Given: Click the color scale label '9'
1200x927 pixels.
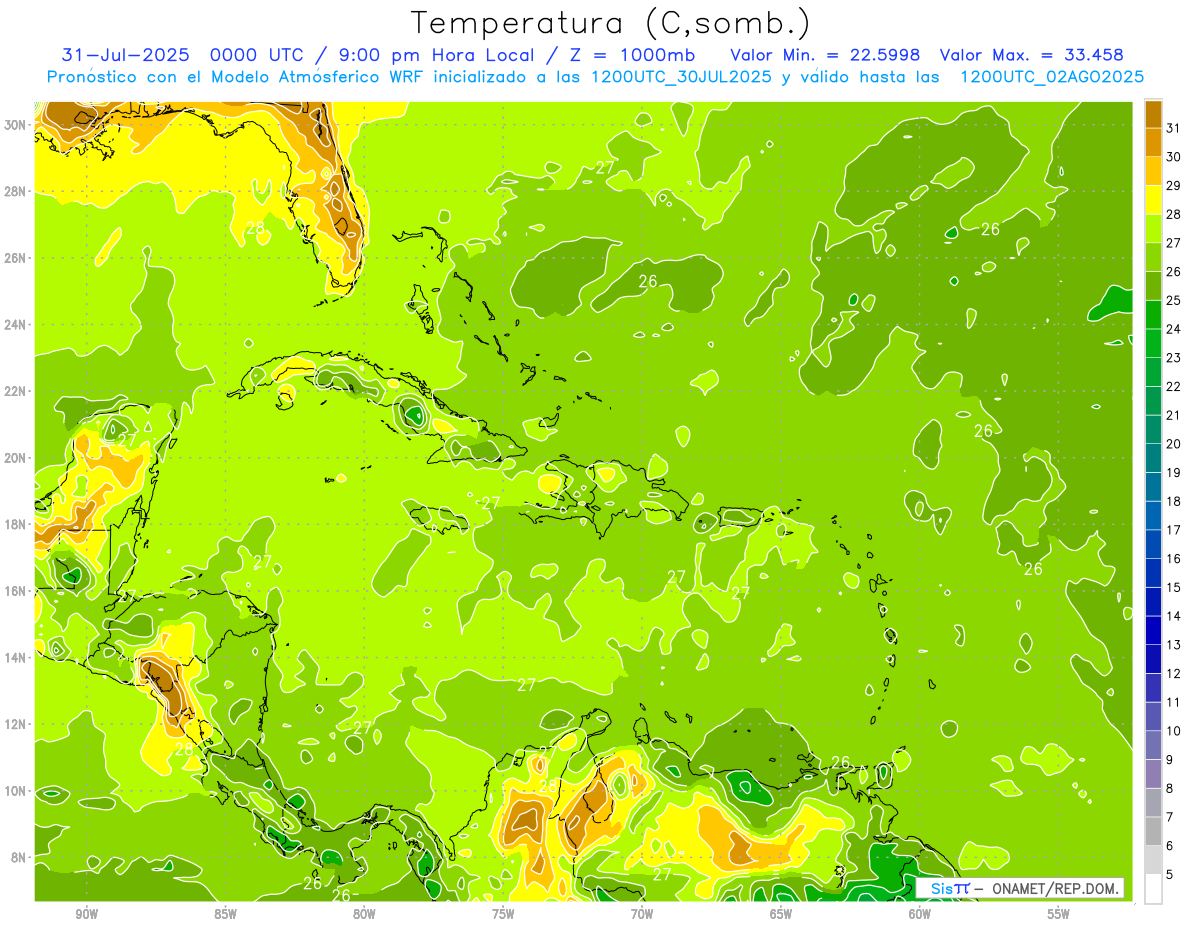Looking at the screenshot, I should 1171,760.
